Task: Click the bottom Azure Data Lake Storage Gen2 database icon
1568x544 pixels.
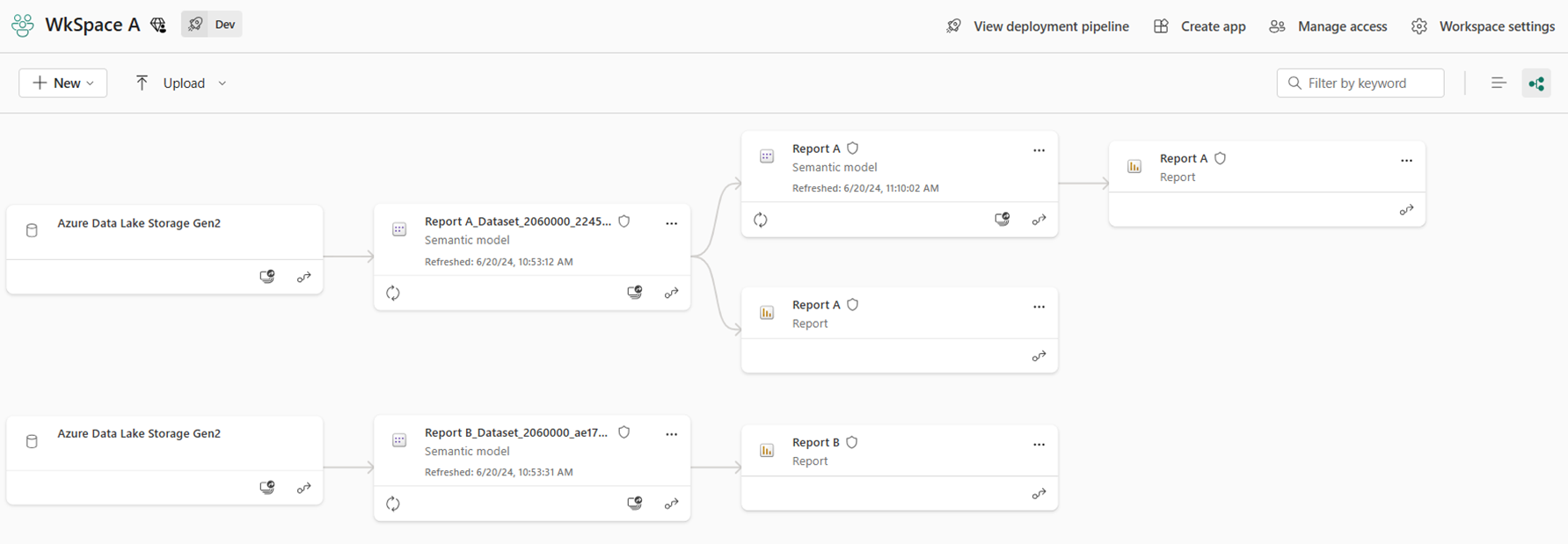Action: click(x=32, y=441)
